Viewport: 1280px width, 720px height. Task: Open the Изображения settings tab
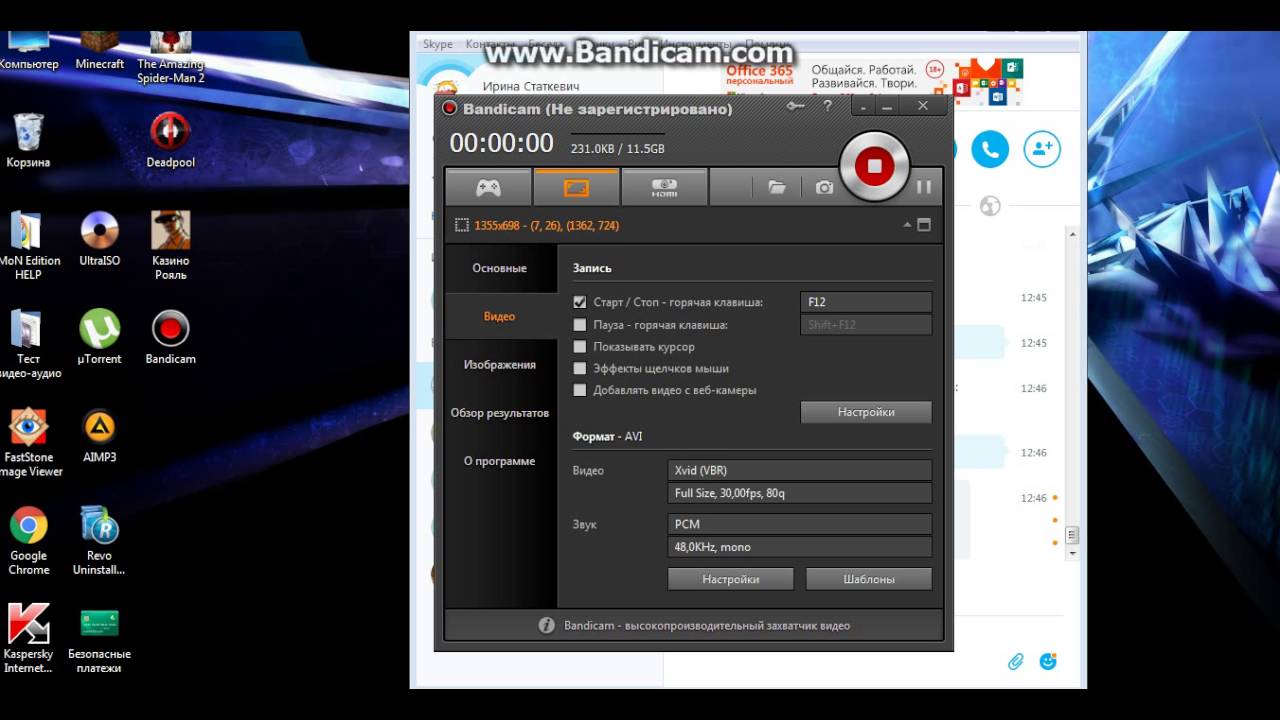click(500, 365)
